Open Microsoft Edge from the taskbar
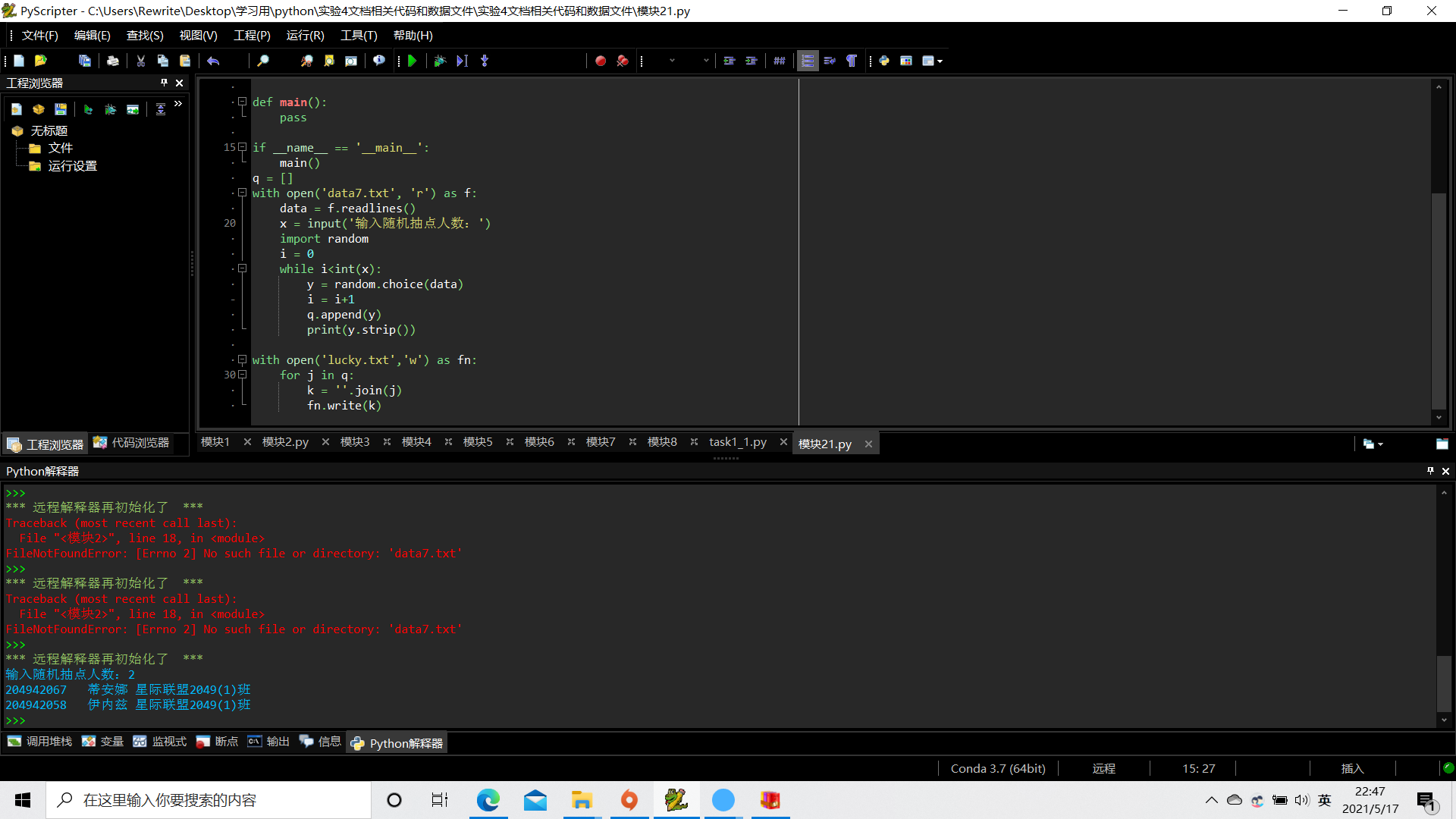Image resolution: width=1456 pixels, height=819 pixels. [488, 800]
